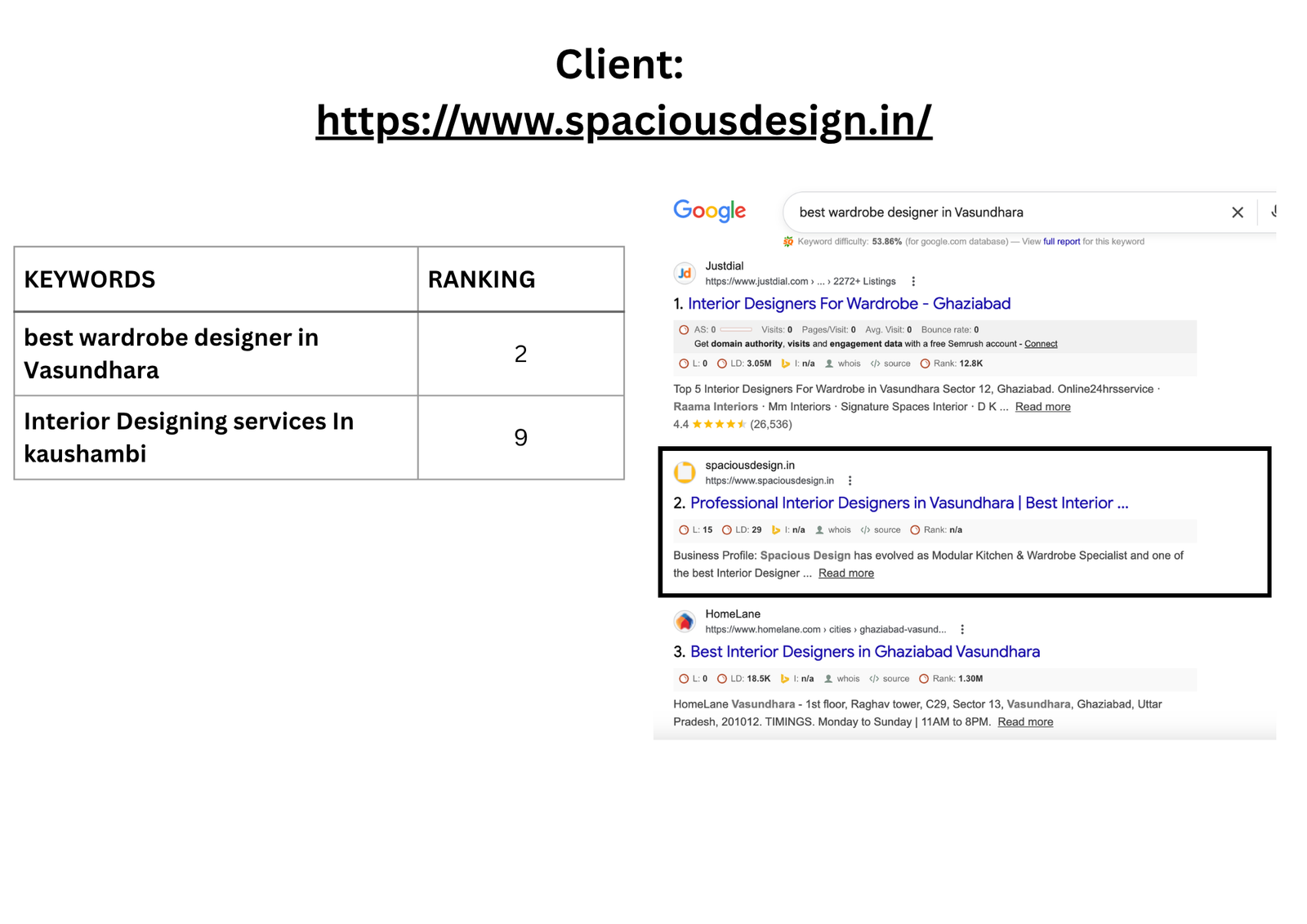Viewport: 1307px width, 924px height.
Task: Click the Justdial snippet Read more link
Action: click(x=1042, y=407)
